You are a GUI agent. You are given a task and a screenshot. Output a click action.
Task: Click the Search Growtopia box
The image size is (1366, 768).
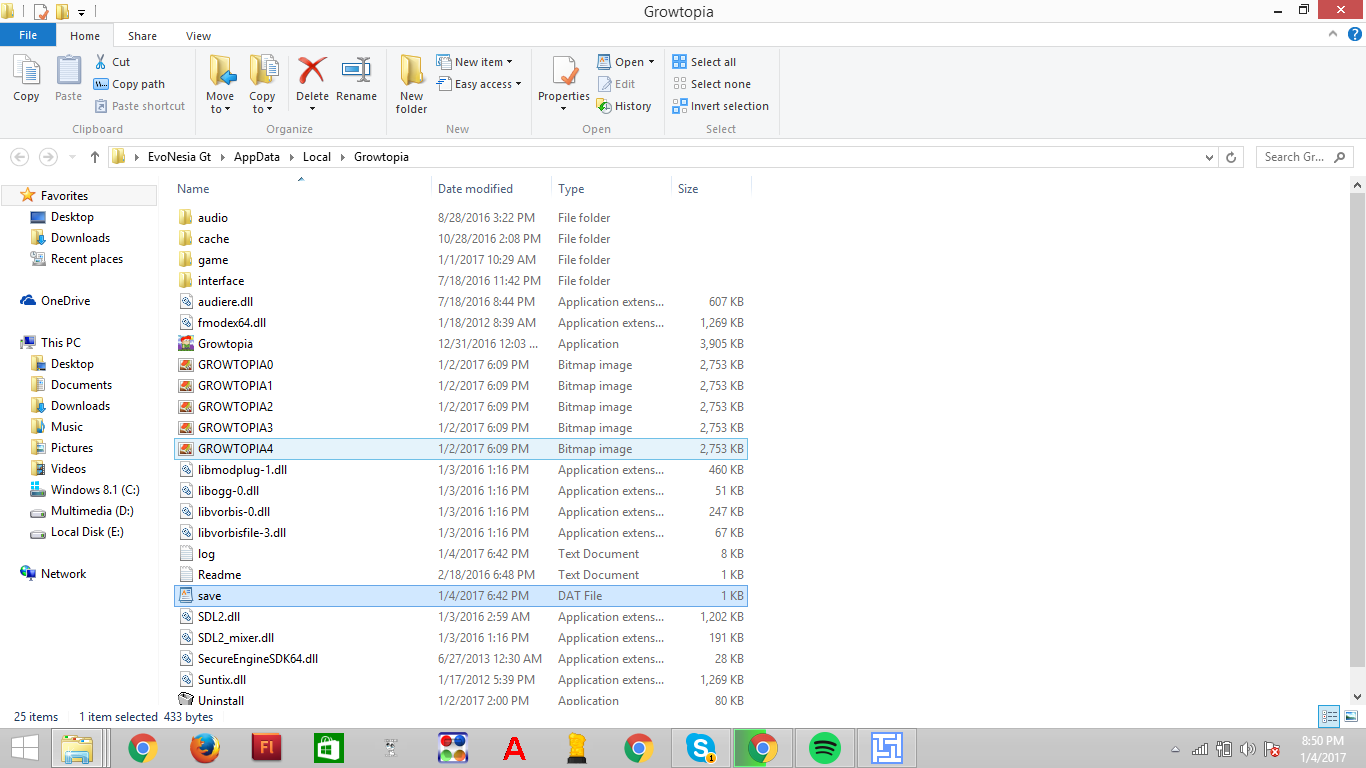[1304, 157]
